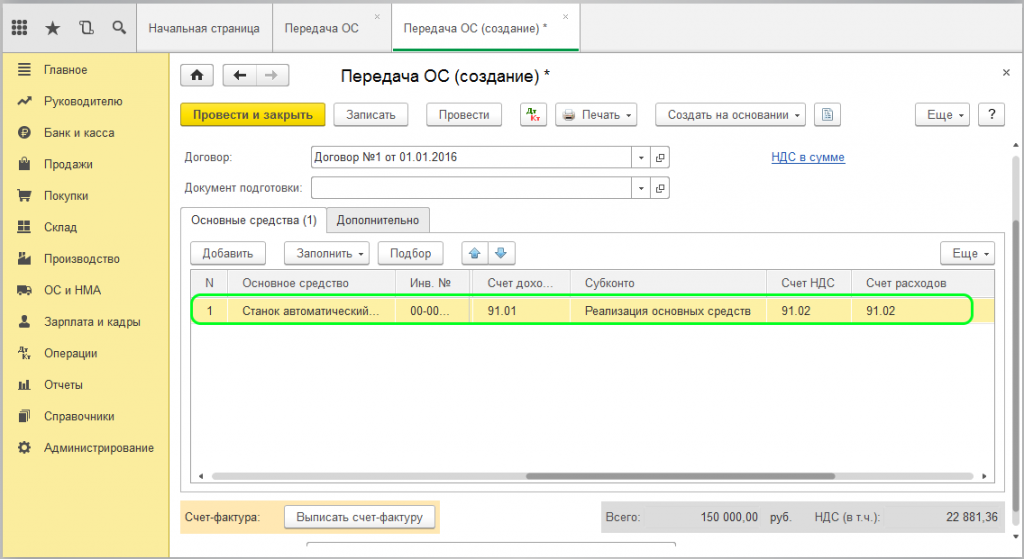Open the document report icon
Viewport: 1024px width, 559px height.
point(827,115)
